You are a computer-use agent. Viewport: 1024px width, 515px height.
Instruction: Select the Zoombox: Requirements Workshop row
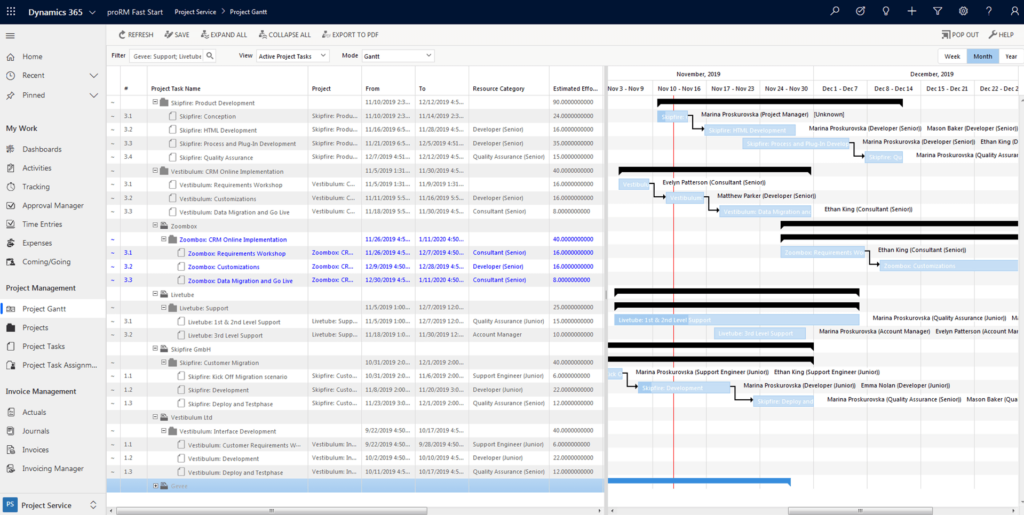coord(356,253)
